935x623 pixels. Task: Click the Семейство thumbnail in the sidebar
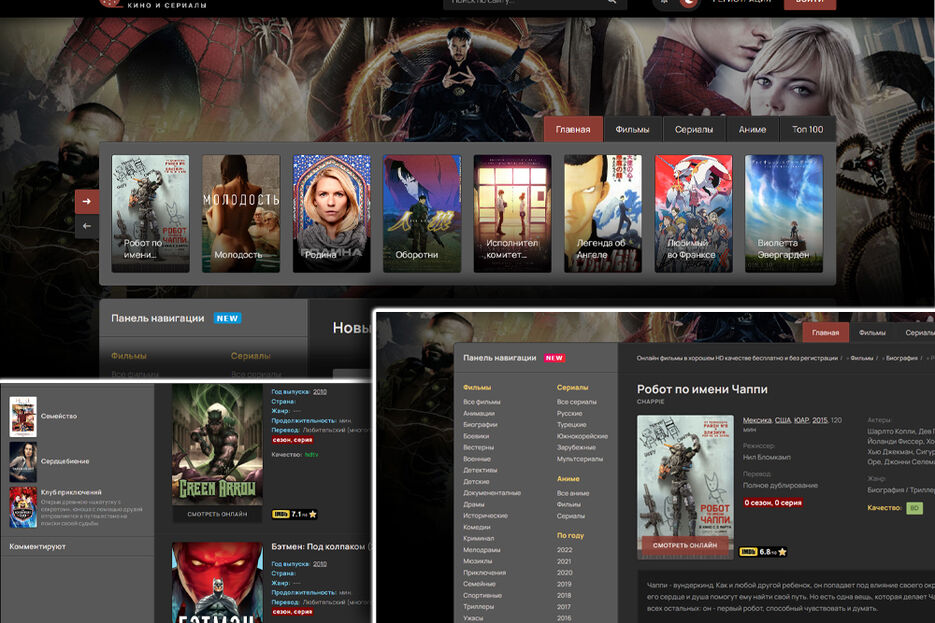click(23, 417)
